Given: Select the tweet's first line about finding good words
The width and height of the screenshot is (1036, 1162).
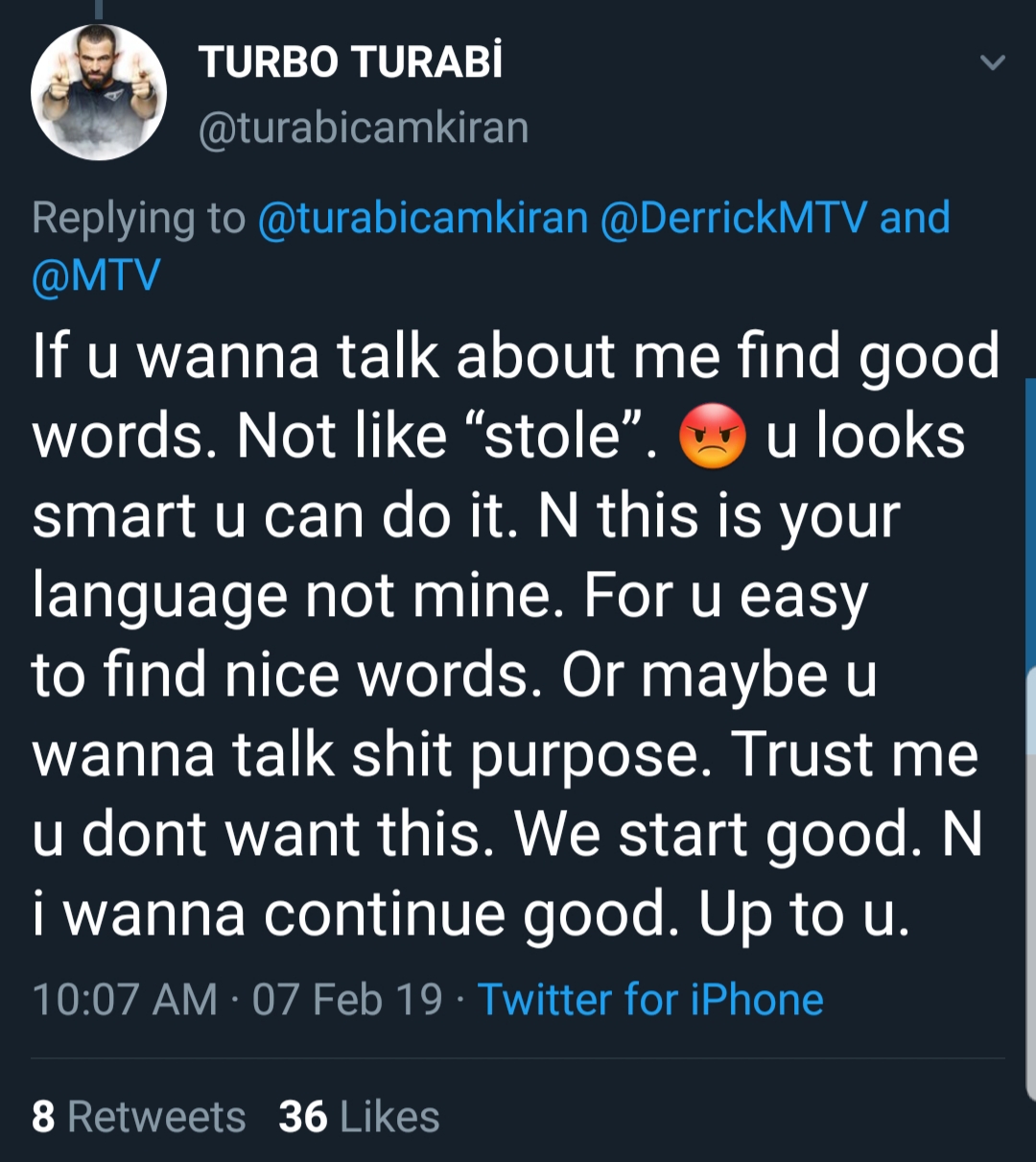Looking at the screenshot, I should tap(516, 357).
